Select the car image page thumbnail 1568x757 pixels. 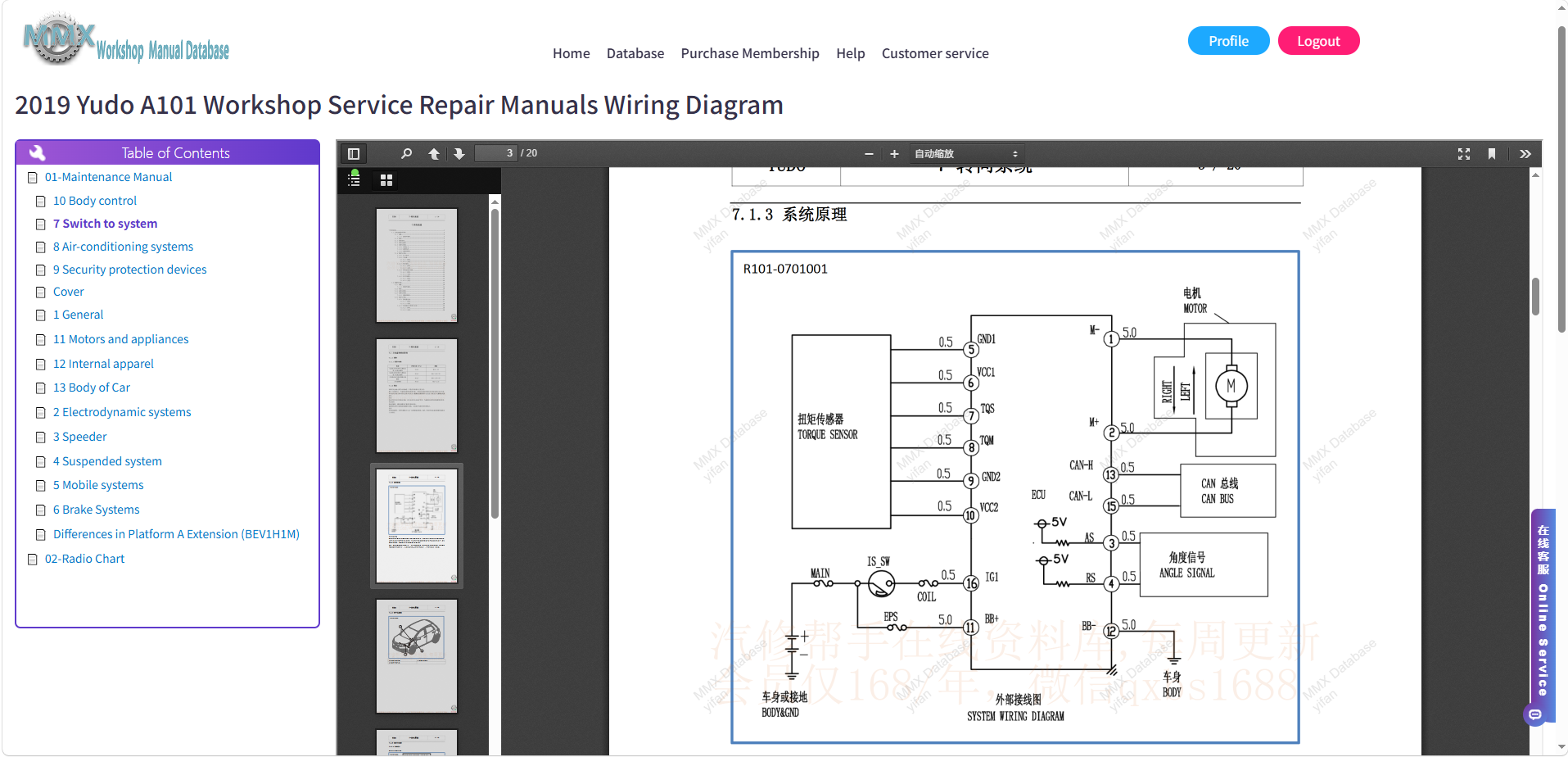(417, 655)
